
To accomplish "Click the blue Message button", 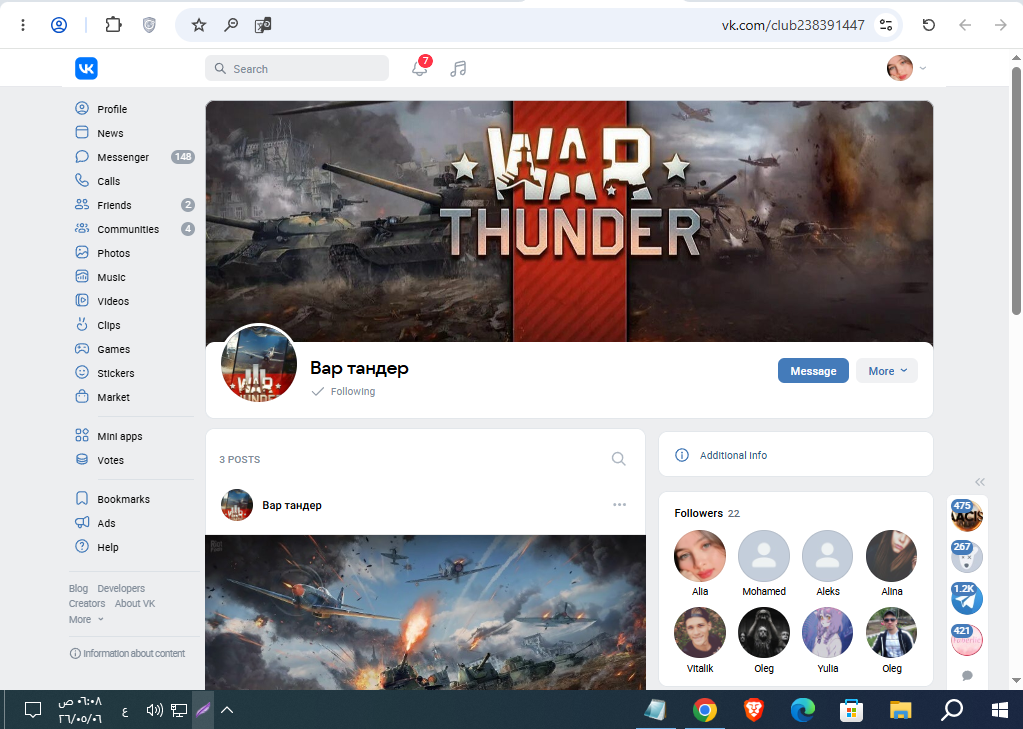I will [813, 371].
